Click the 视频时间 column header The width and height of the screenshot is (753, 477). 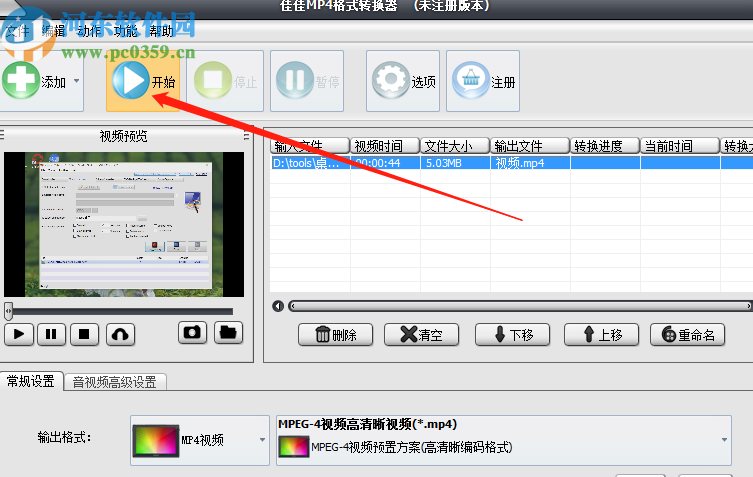point(386,146)
